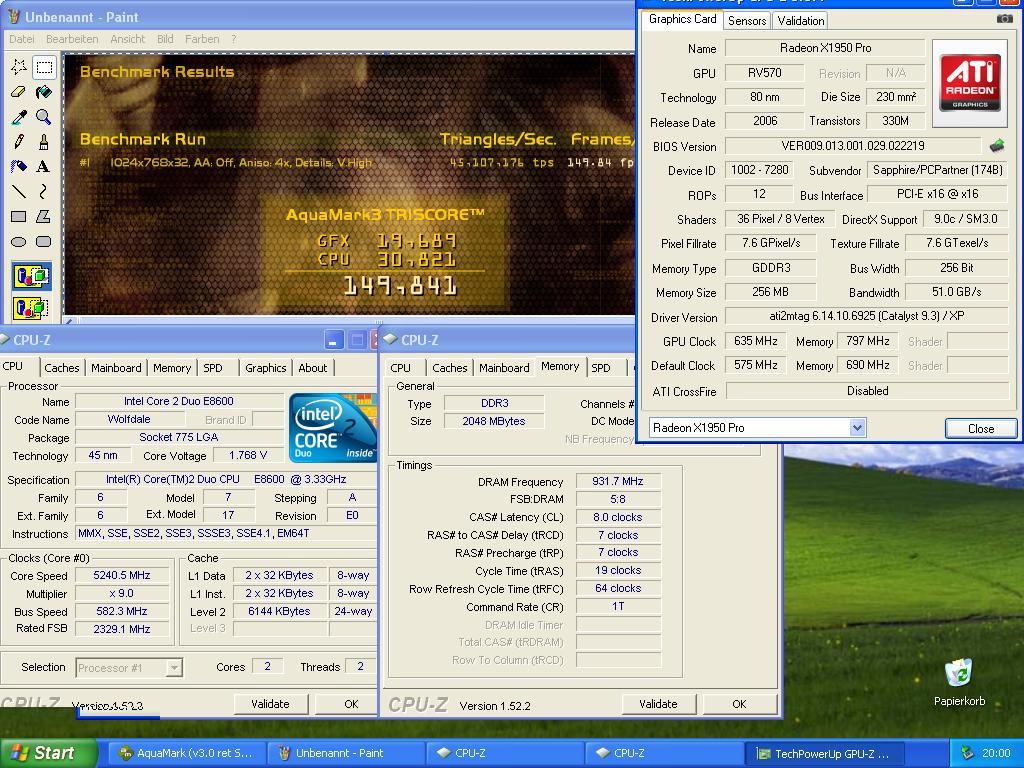Enable transparent selection mode in Paint options

click(x=31, y=307)
